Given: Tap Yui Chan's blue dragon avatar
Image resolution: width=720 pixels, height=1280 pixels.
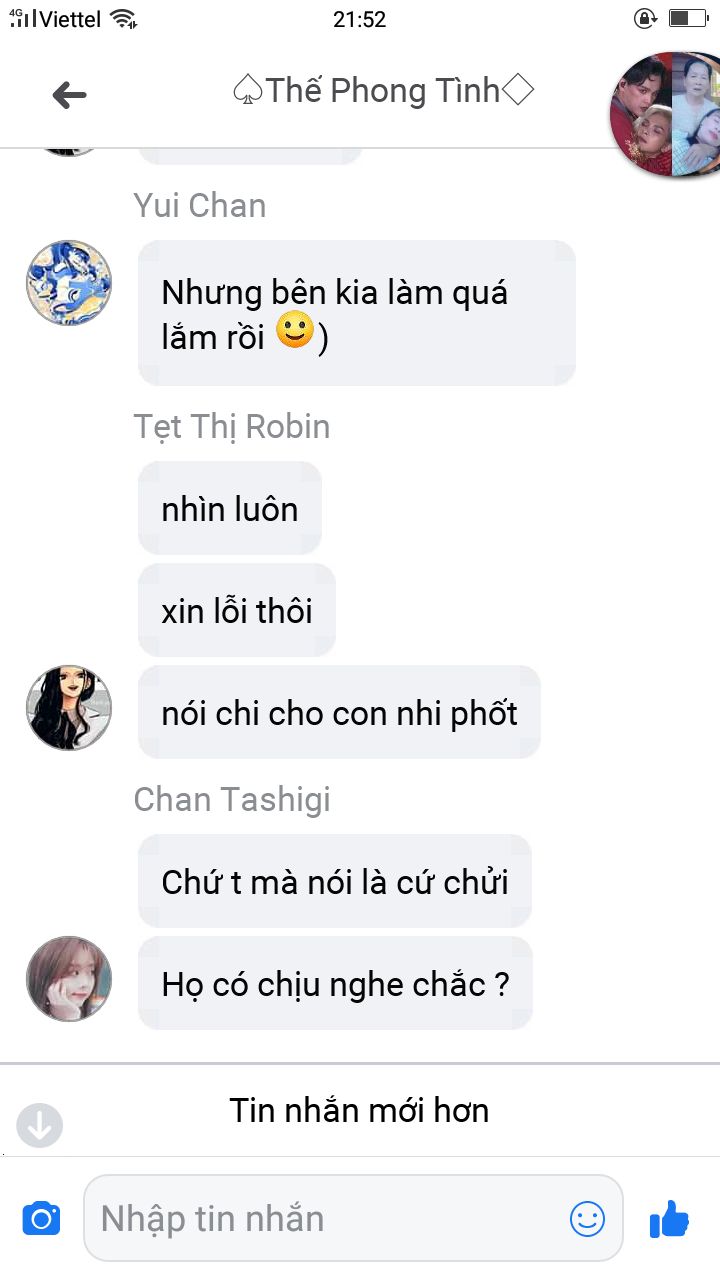Looking at the screenshot, I should click(69, 282).
